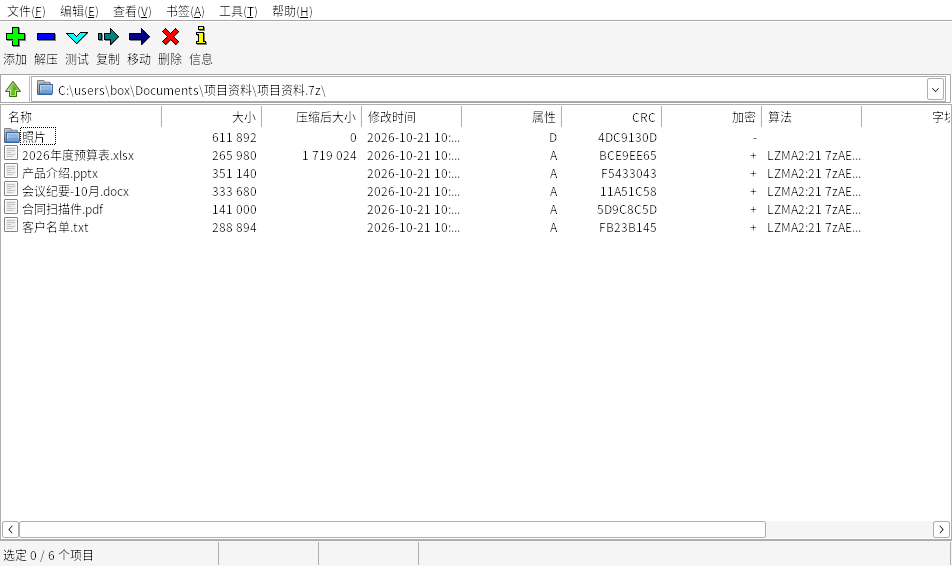Viewport: 952px width, 566px height.
Task: Click file icon of 产品介绍.pptx
Action: pos(11,171)
